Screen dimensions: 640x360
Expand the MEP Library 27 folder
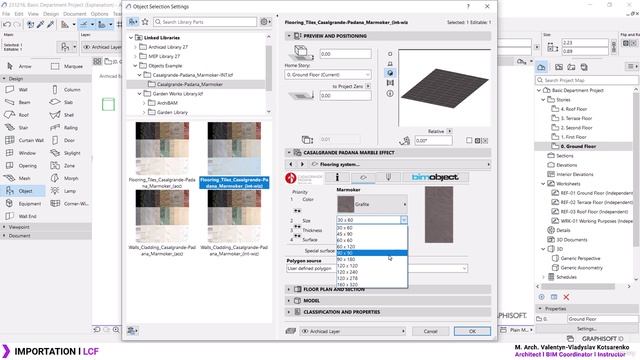click(136, 56)
